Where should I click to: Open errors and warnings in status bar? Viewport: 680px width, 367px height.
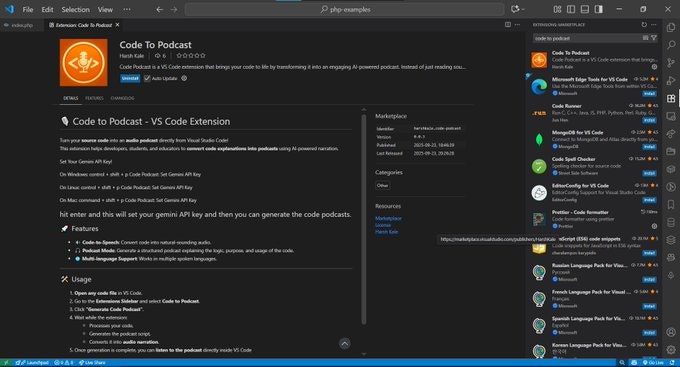[64, 363]
